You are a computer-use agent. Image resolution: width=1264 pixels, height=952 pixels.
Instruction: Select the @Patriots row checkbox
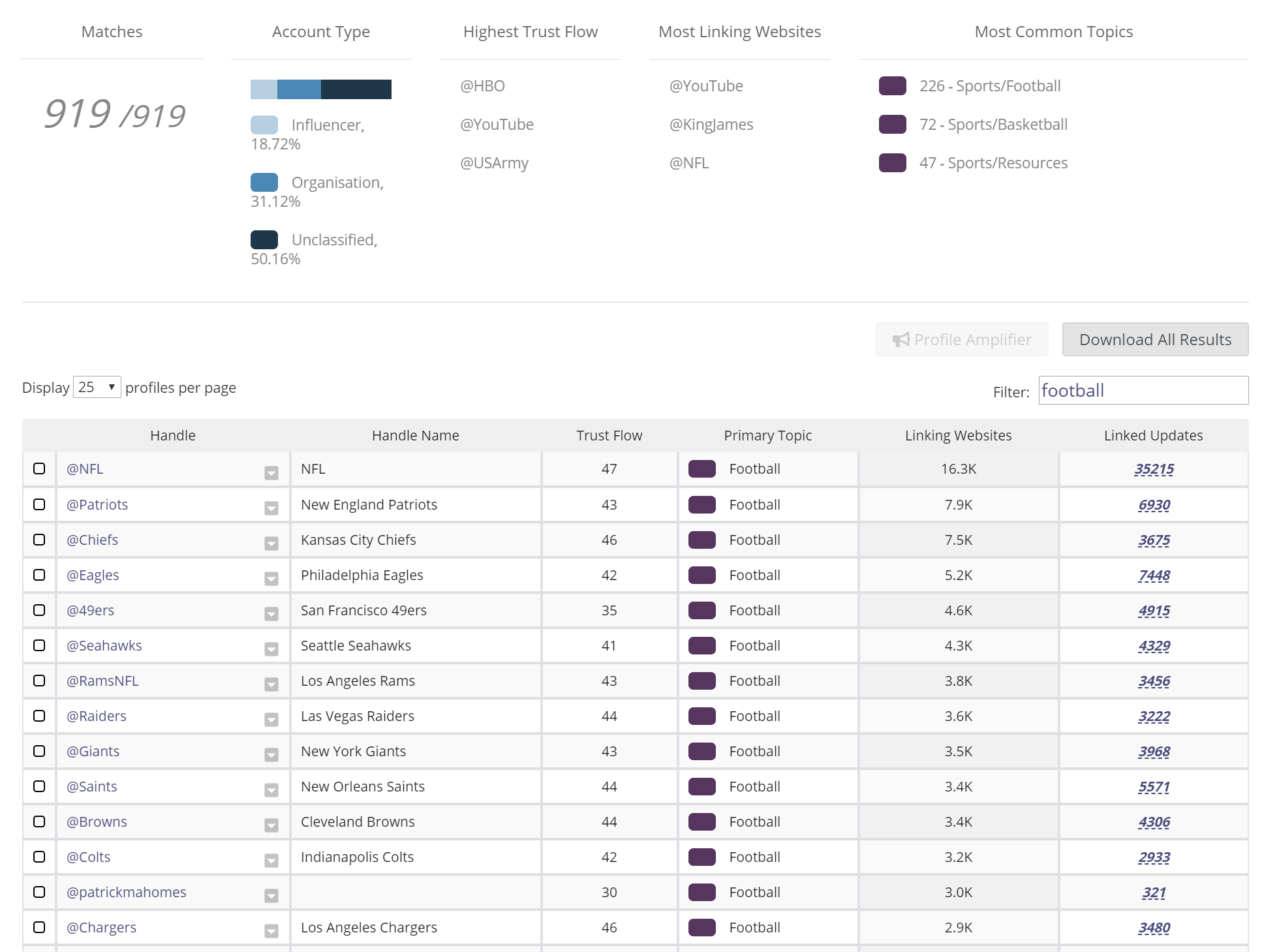click(39, 504)
